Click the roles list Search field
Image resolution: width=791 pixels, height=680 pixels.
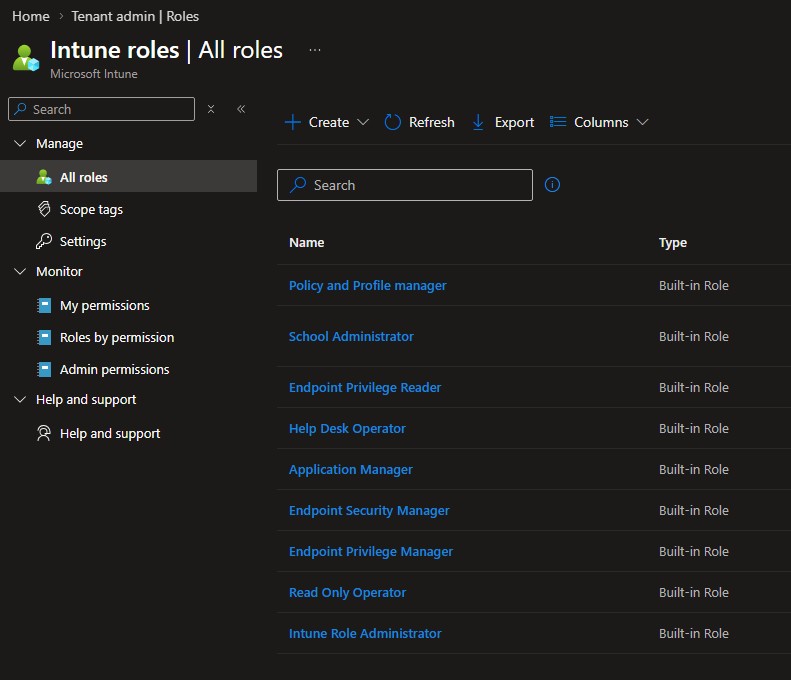pos(405,185)
